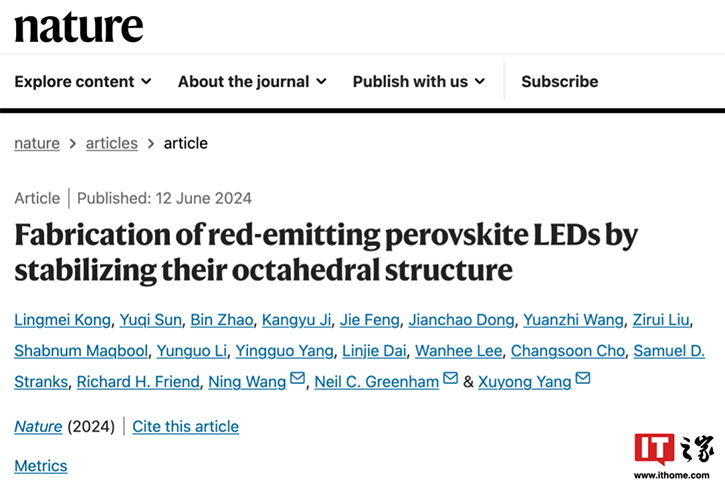
Task: Open the About the journal menu
Action: [x=252, y=82]
